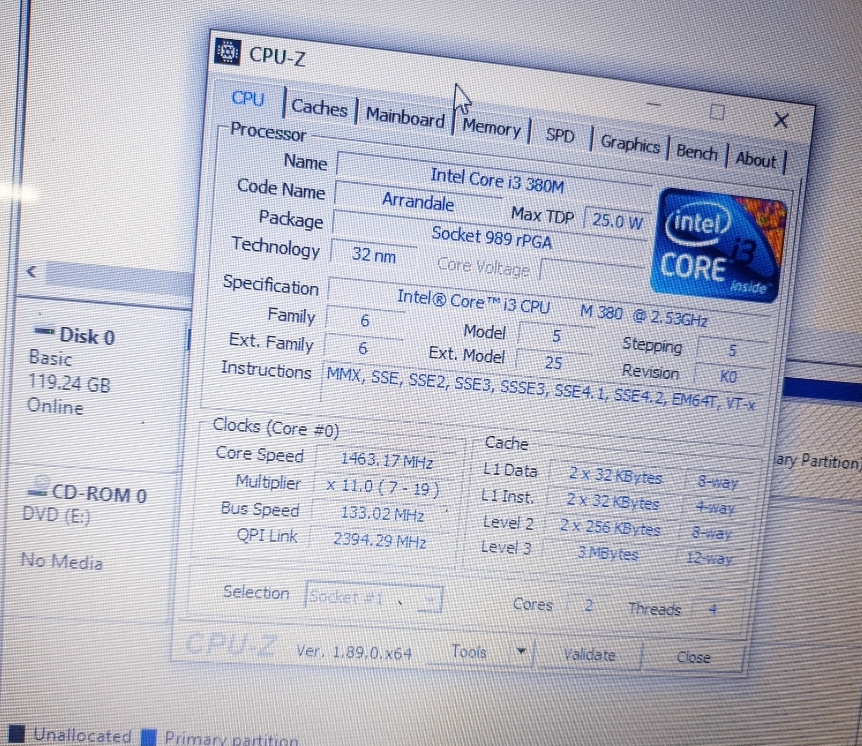Viewport: 862px width, 746px height.
Task: Click the left scroll arrow in Disk Management
Action: coord(31,272)
